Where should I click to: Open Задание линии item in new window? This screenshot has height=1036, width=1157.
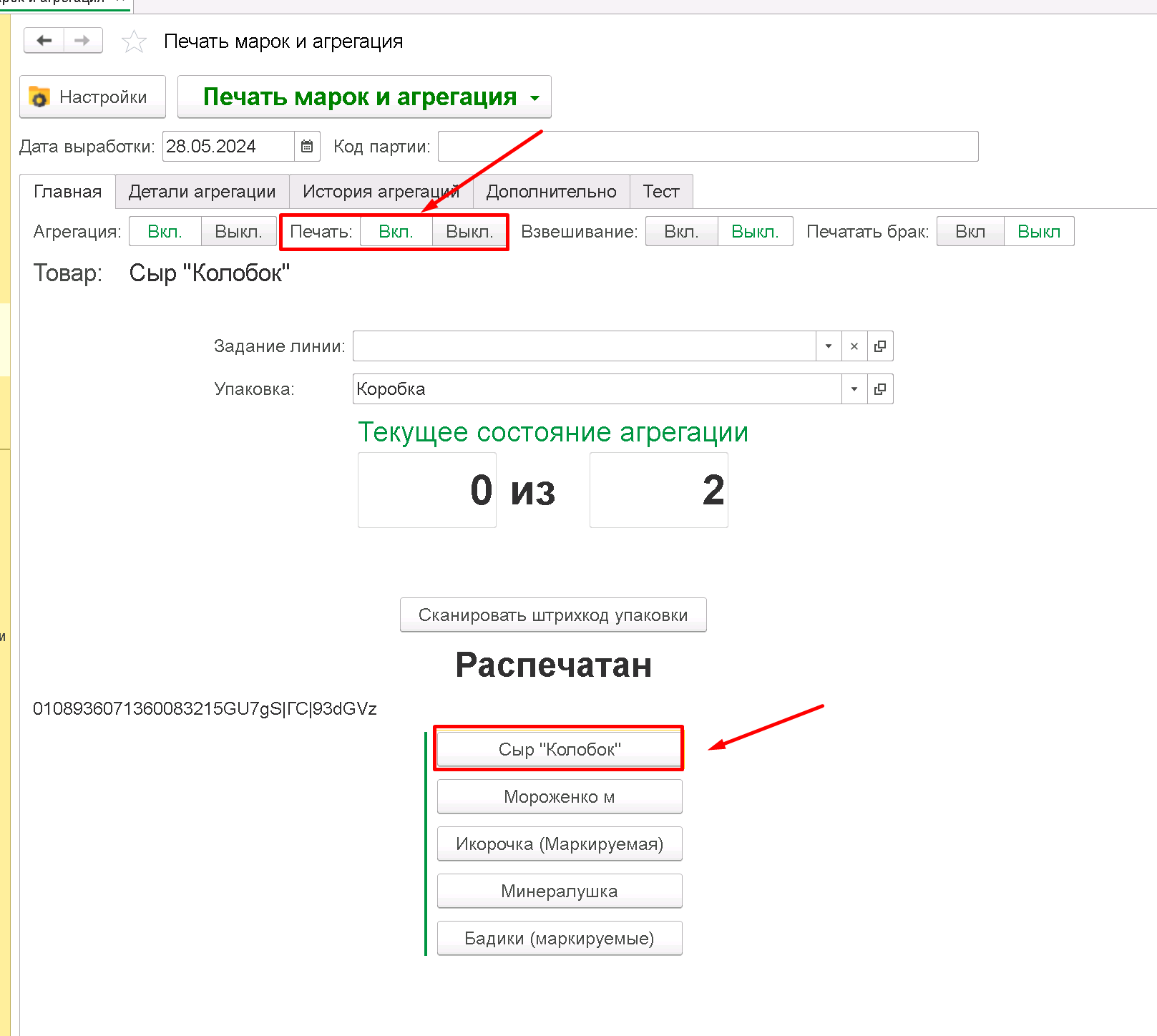click(x=880, y=346)
